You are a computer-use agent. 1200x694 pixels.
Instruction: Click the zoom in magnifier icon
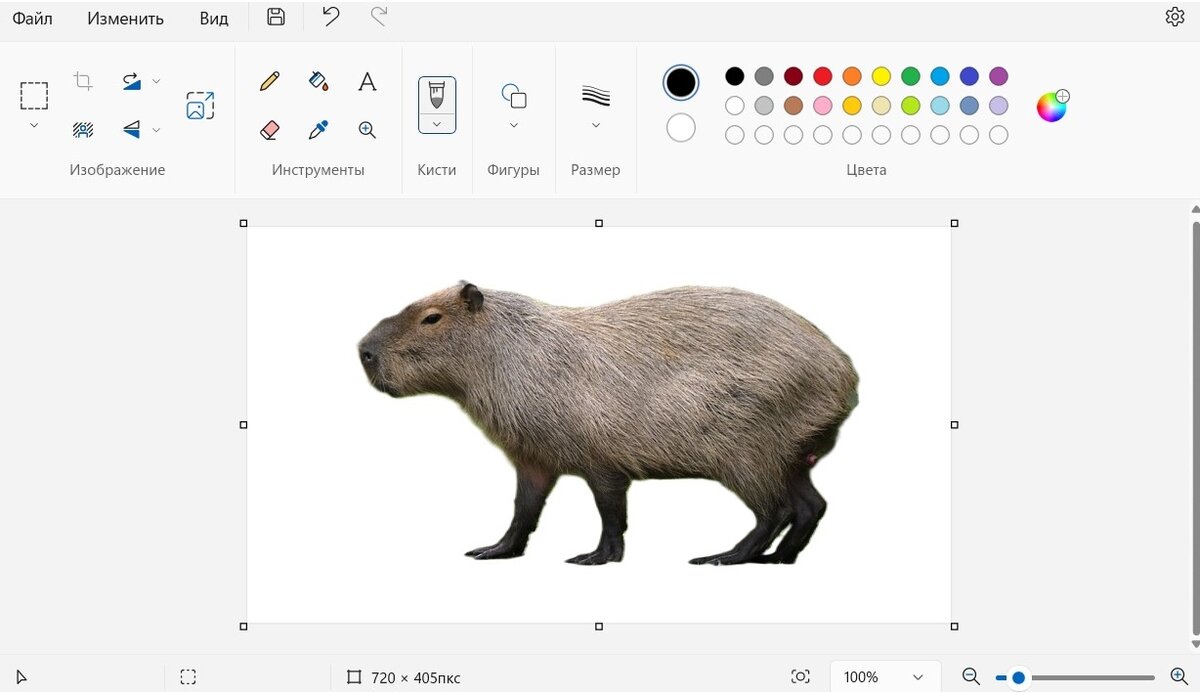(x=1178, y=677)
